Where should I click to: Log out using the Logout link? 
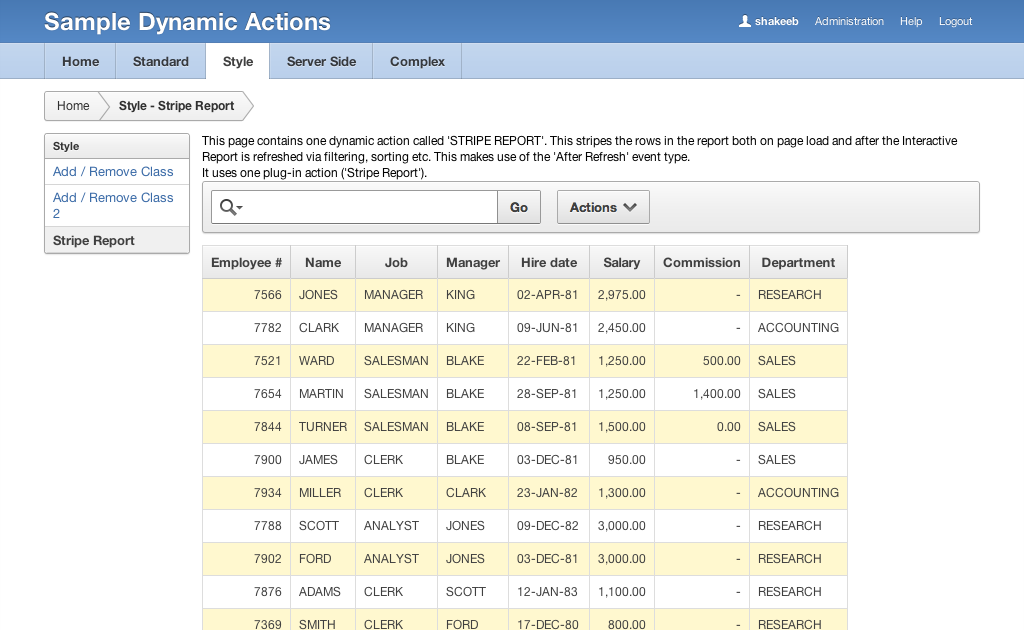click(955, 21)
